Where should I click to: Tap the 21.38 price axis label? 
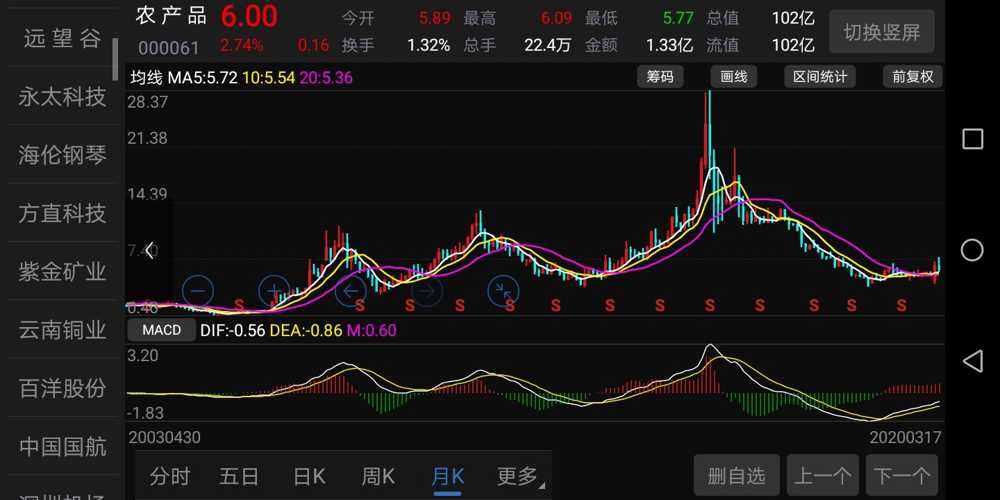click(x=148, y=138)
